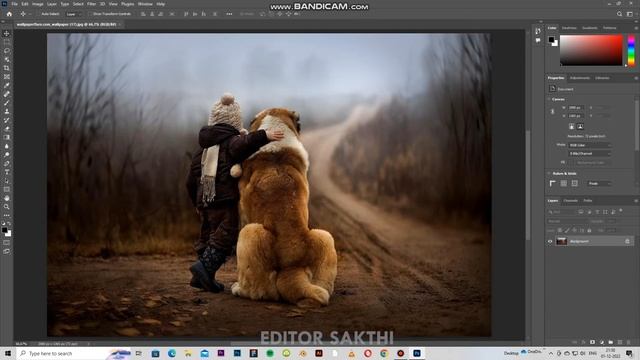Change screen mode icon at toolbar bottom
The width and height of the screenshot is (640, 360).
click(x=7, y=251)
